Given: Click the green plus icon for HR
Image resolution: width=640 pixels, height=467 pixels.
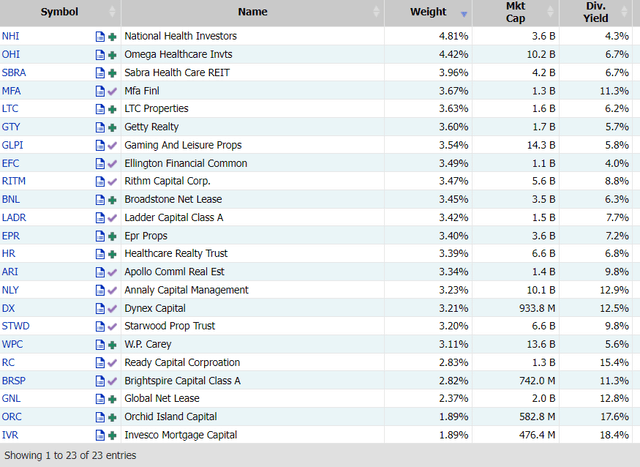Looking at the screenshot, I should tap(112, 254).
